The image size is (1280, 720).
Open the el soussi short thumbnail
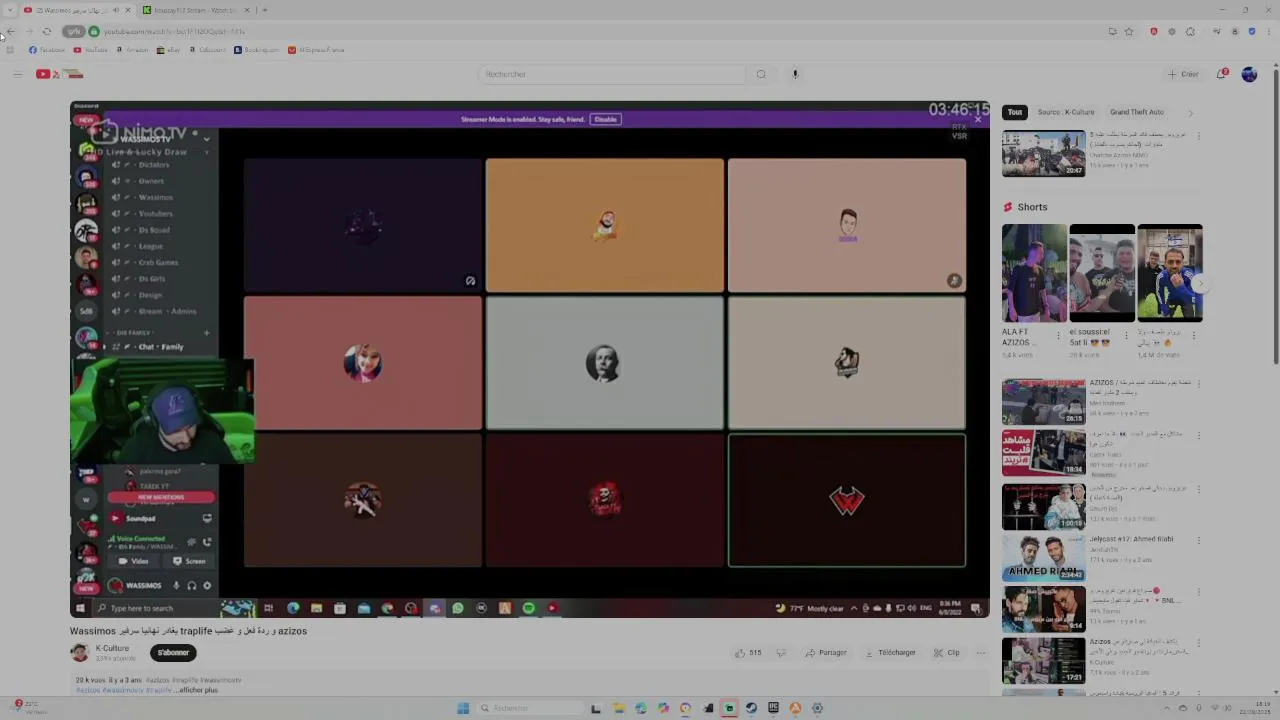1102,273
